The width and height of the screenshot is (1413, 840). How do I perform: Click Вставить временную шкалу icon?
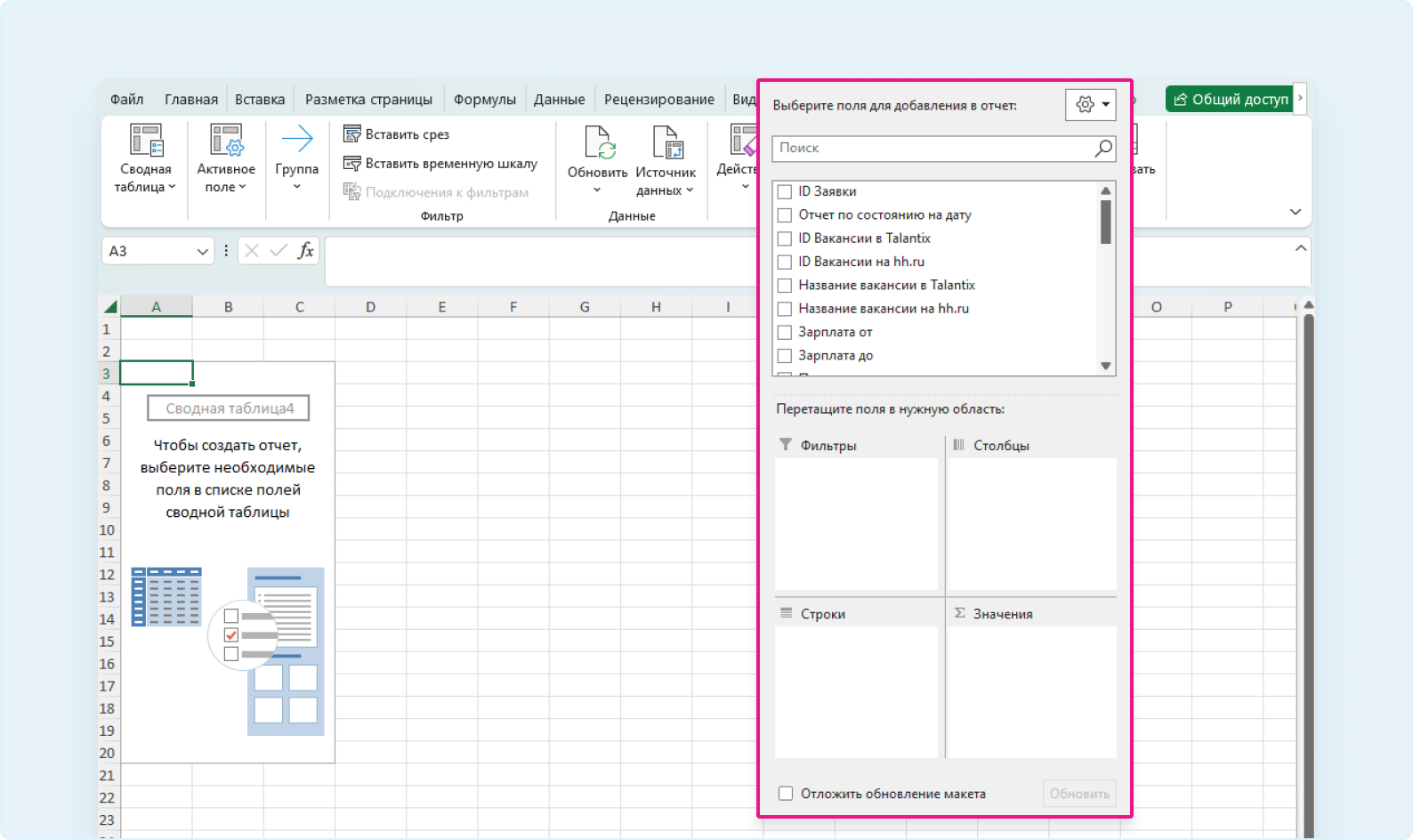coord(352,164)
